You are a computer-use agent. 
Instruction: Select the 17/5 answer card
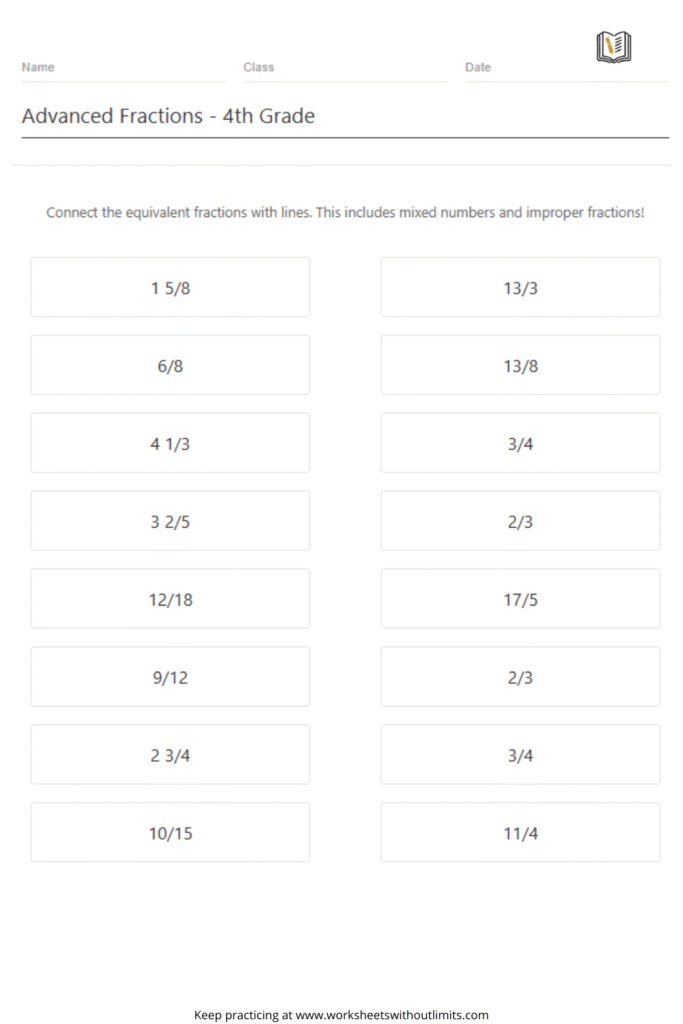(x=520, y=599)
